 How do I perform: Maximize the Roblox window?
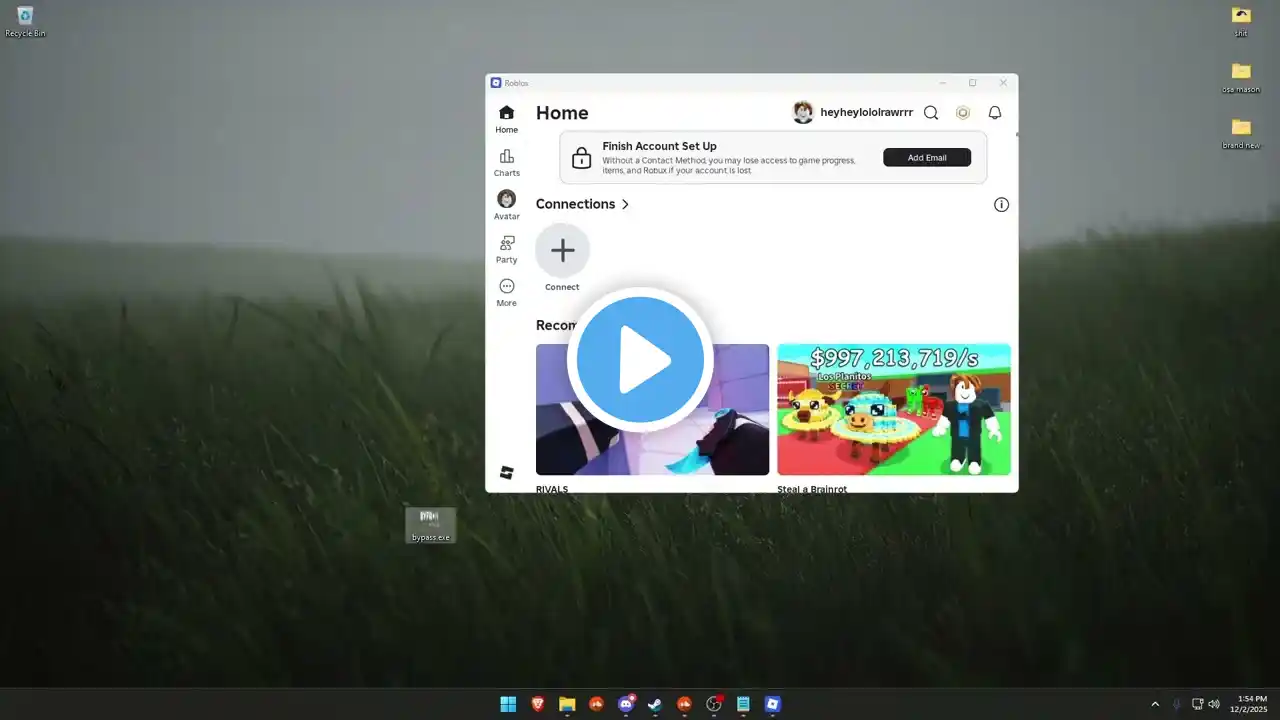point(972,83)
